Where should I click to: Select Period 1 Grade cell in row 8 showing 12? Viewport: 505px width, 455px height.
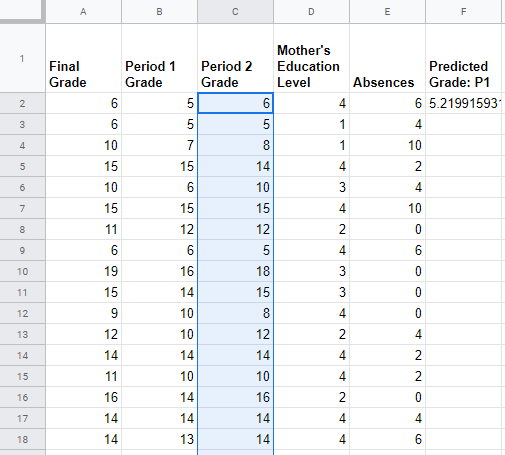(x=160, y=229)
